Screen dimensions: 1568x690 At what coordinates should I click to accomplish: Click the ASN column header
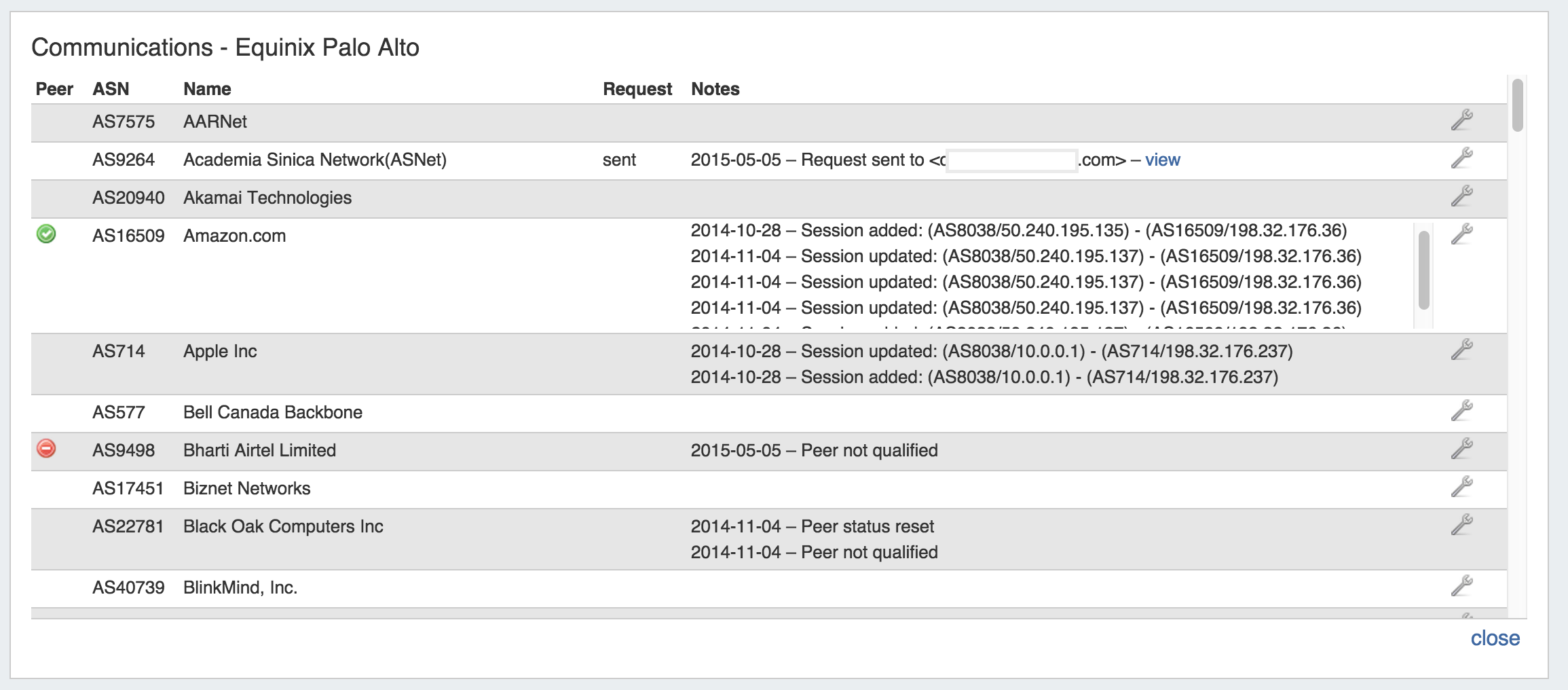coord(111,89)
